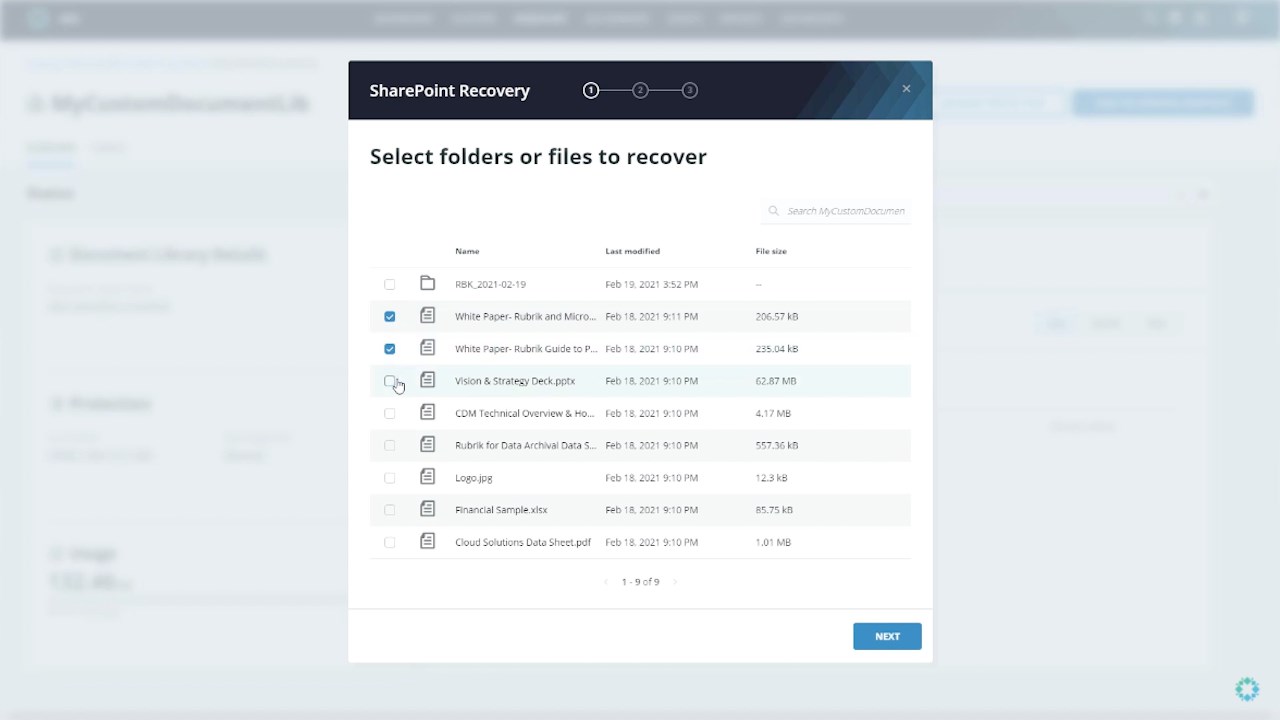
Task: Click the file icon for Rubrik for Data Archival
Action: (428, 444)
